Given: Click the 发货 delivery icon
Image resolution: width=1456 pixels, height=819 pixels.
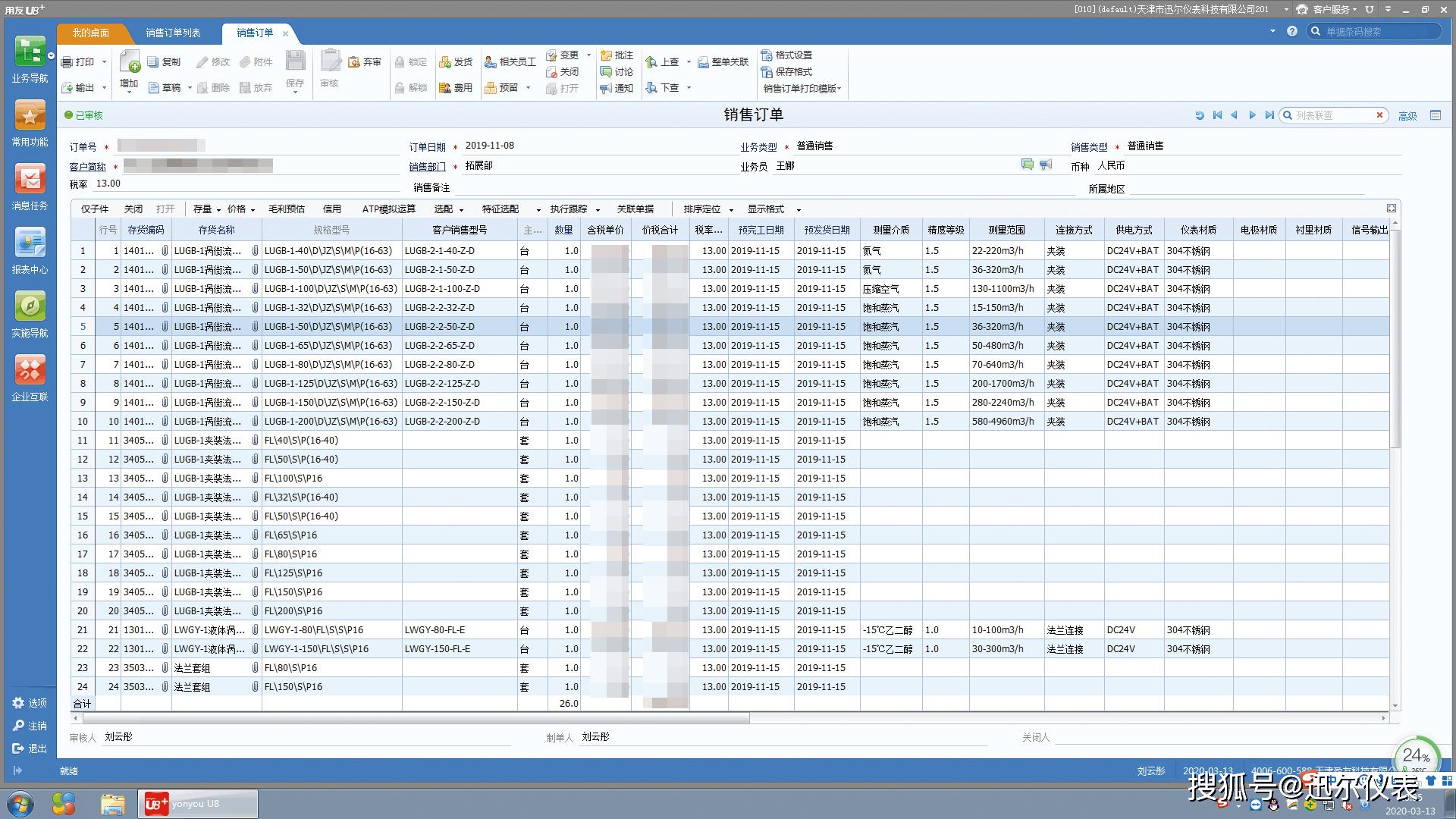Looking at the screenshot, I should [x=445, y=62].
